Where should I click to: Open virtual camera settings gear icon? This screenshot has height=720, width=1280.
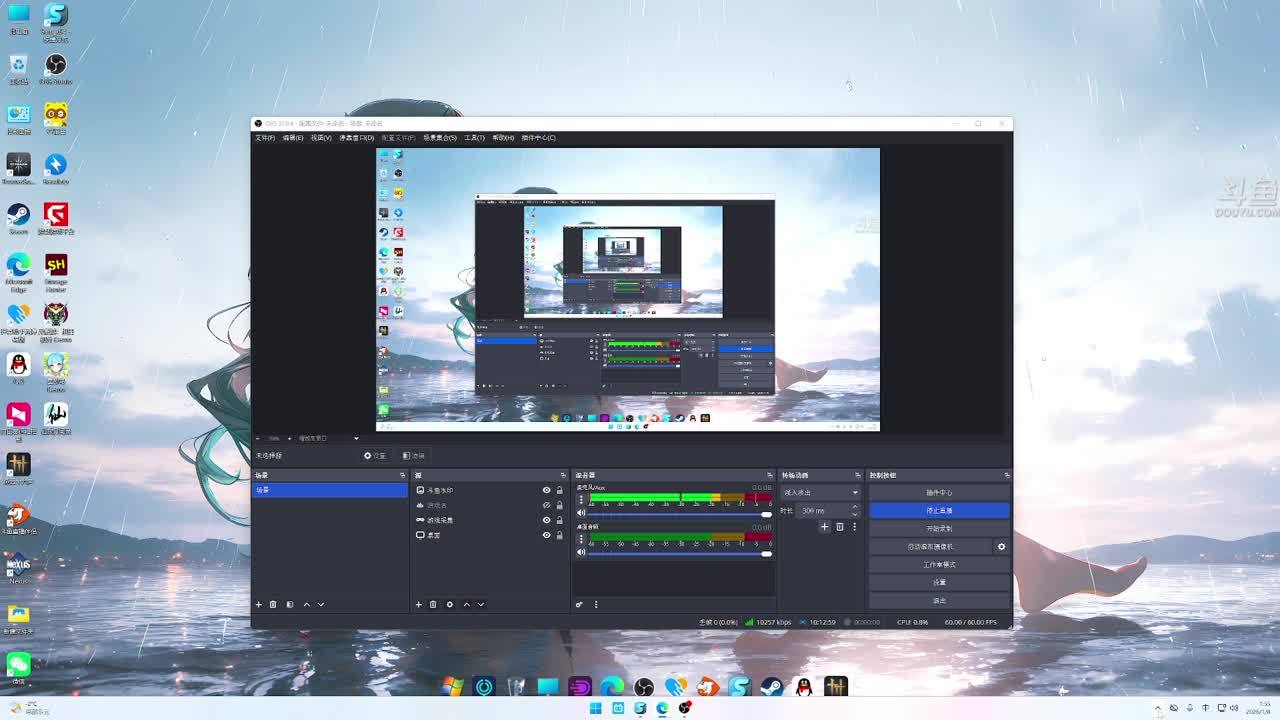[x=1001, y=547]
